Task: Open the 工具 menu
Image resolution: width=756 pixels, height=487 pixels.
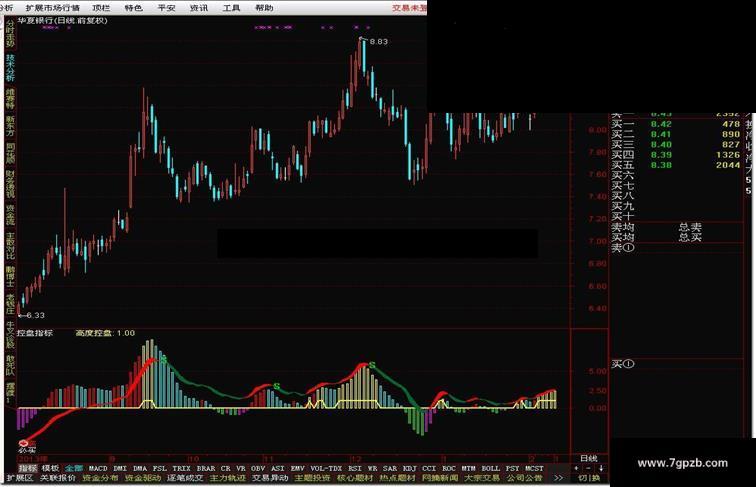Action: 231,8
